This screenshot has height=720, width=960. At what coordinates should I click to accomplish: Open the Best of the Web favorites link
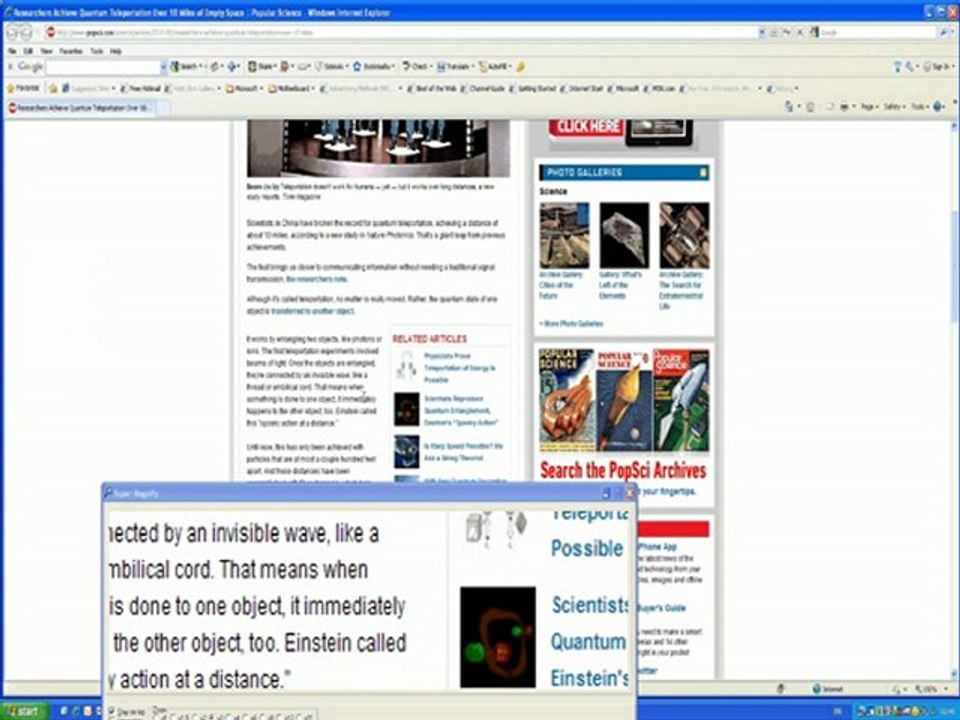432,88
